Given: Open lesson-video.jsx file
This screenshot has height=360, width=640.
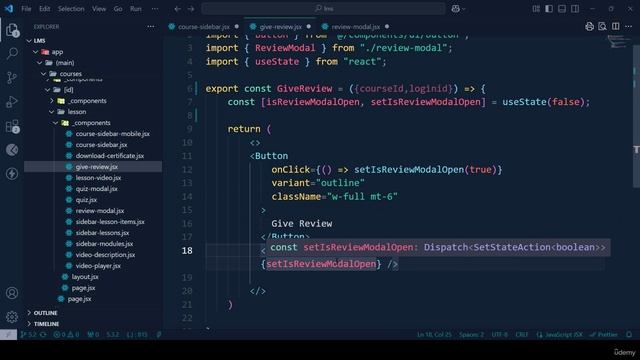Looking at the screenshot, I should (98, 178).
